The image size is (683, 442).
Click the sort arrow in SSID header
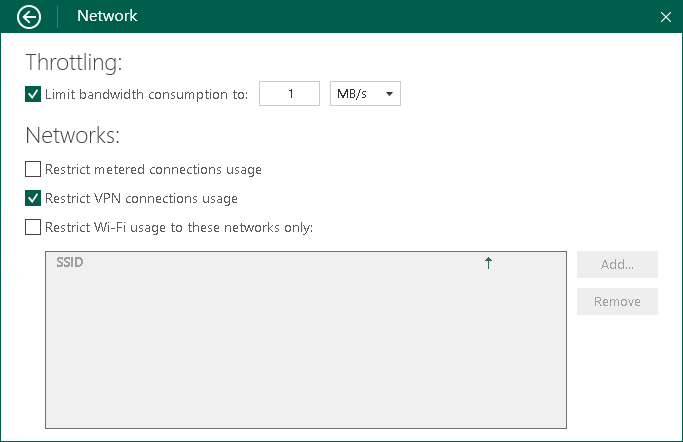pos(488,263)
